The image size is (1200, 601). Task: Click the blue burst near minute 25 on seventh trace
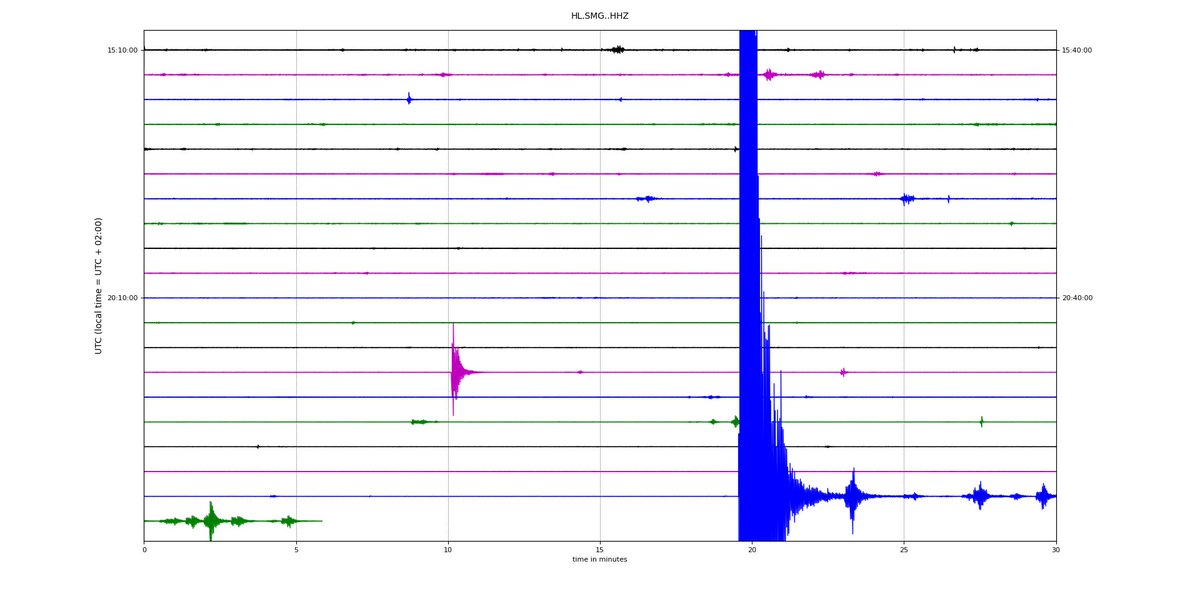(x=907, y=199)
